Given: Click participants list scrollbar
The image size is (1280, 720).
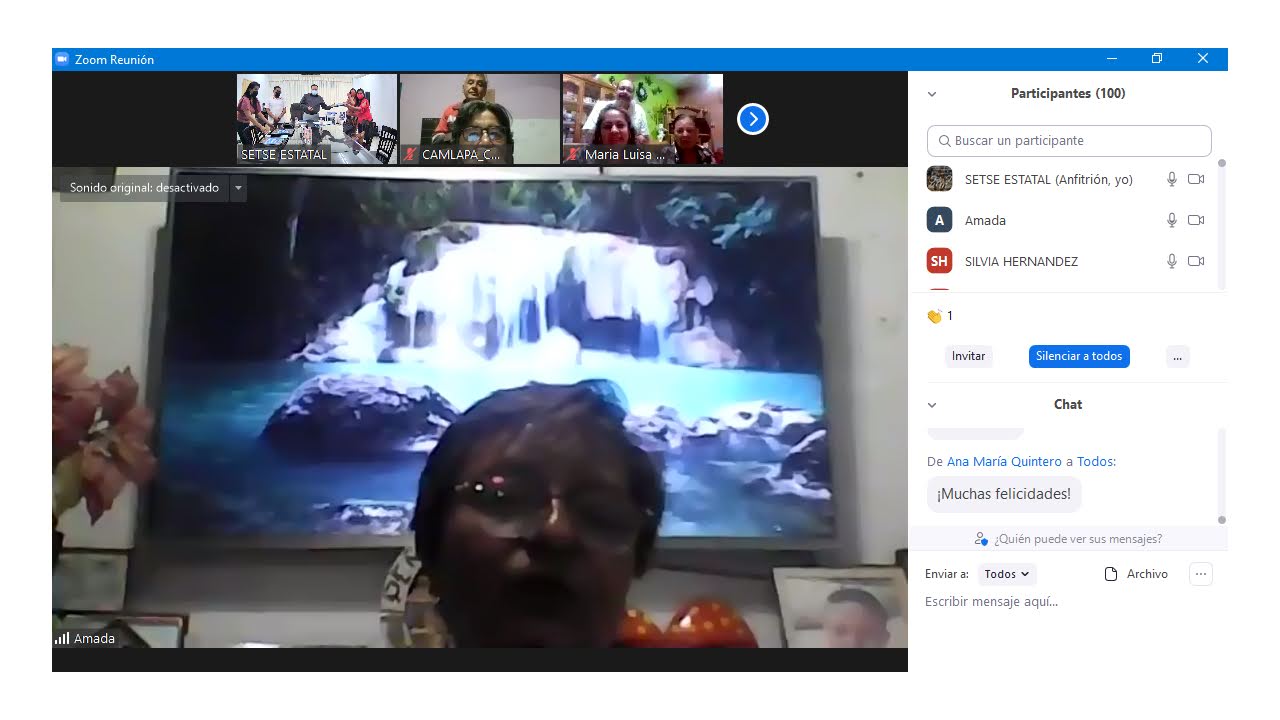Looking at the screenshot, I should pyautogui.click(x=1221, y=224).
